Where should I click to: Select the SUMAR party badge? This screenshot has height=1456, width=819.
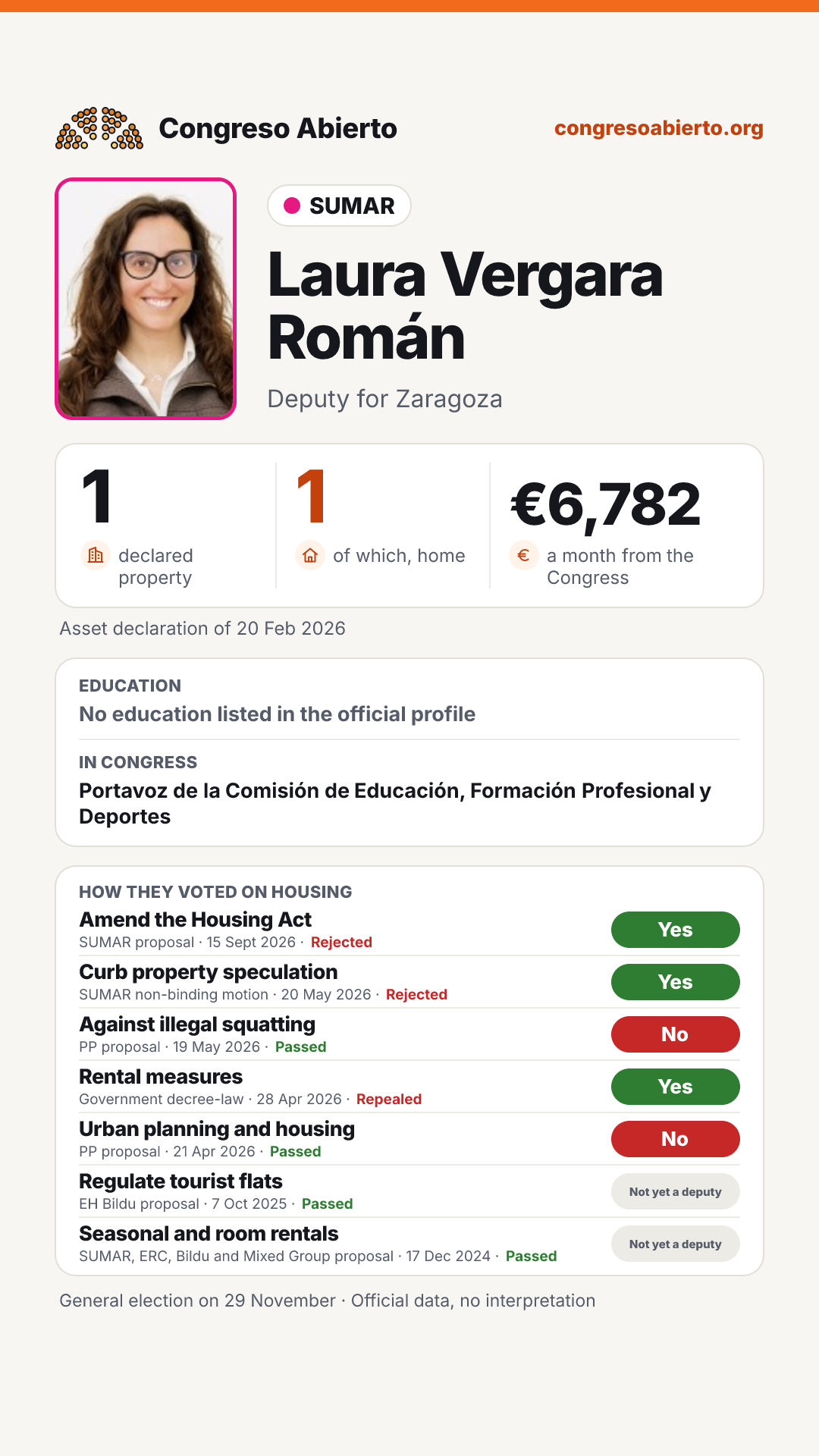point(339,206)
